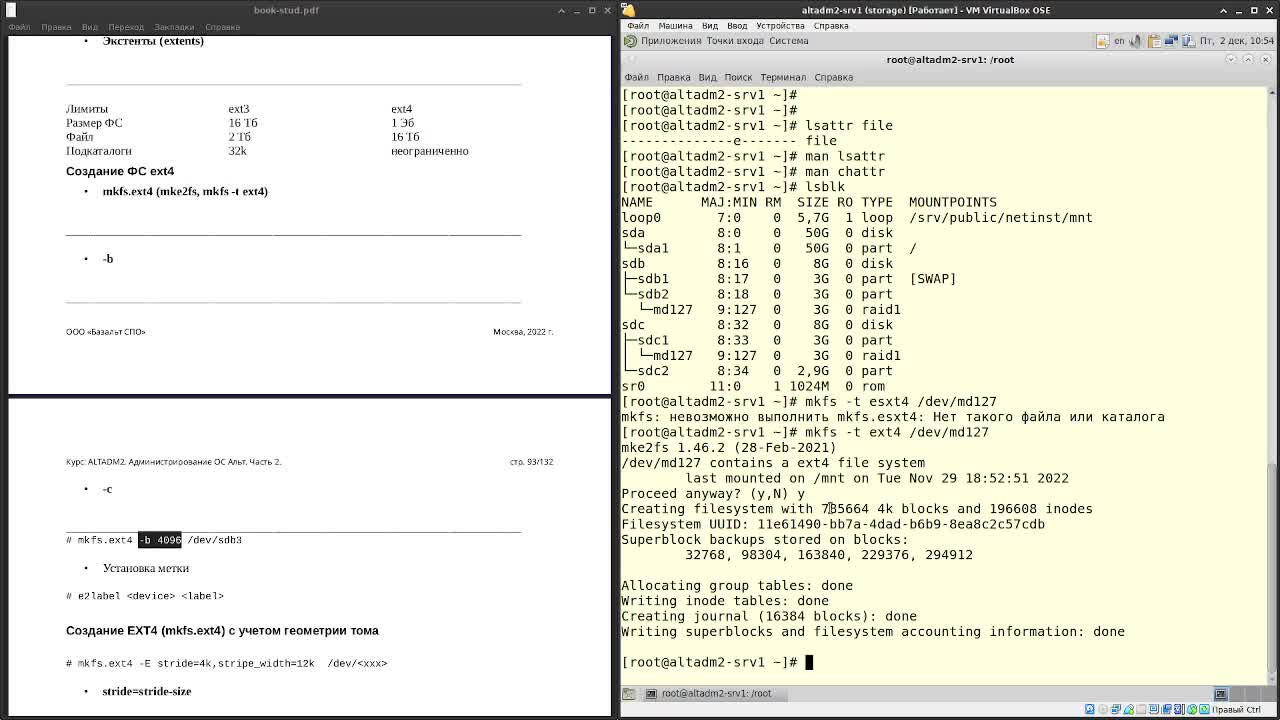The image size is (1280, 720).
Task: Click 'стр. 93/132' page number in PDF
Action: click(531, 462)
